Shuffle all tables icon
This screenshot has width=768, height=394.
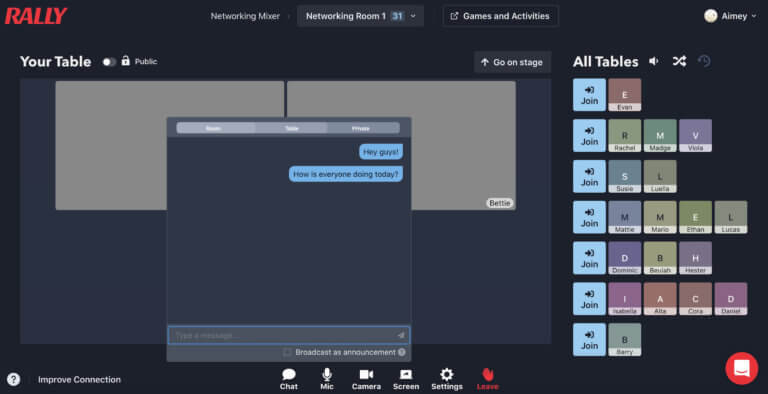click(679, 61)
